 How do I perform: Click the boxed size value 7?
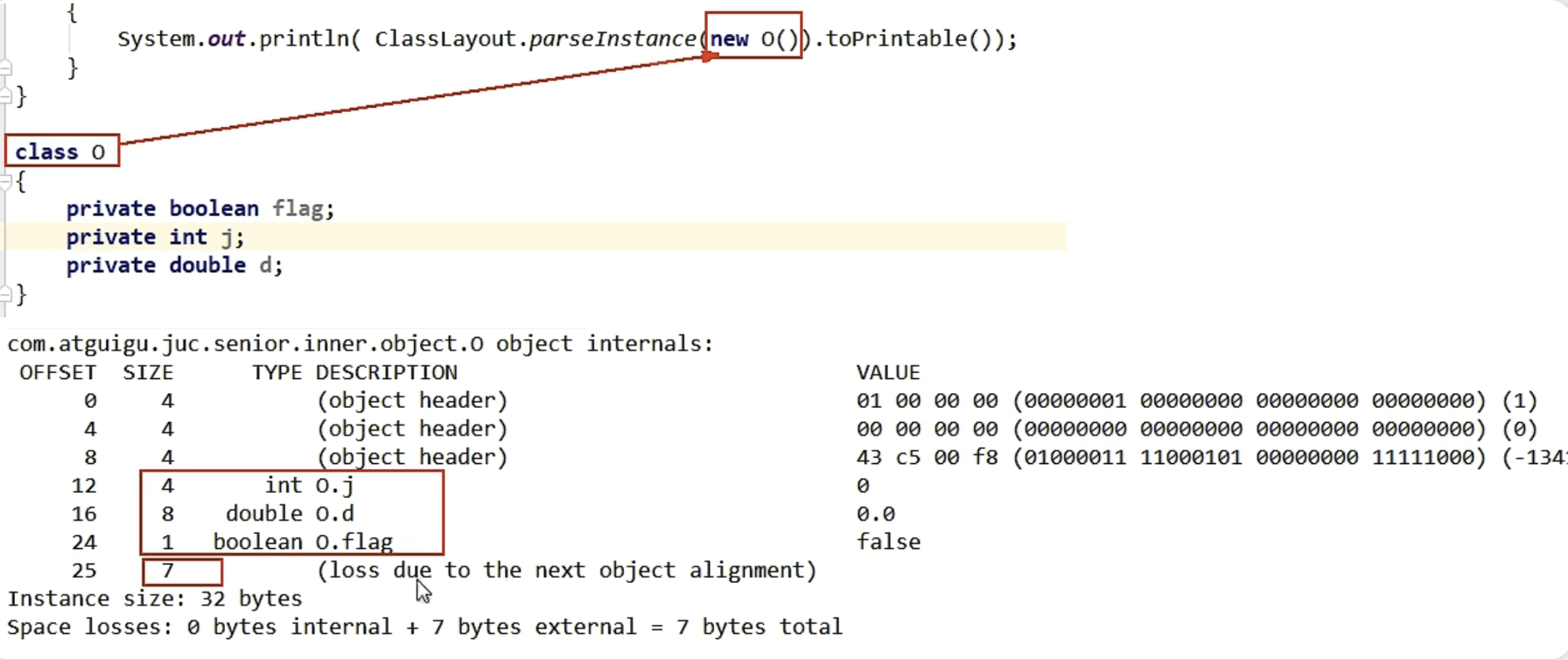point(168,572)
